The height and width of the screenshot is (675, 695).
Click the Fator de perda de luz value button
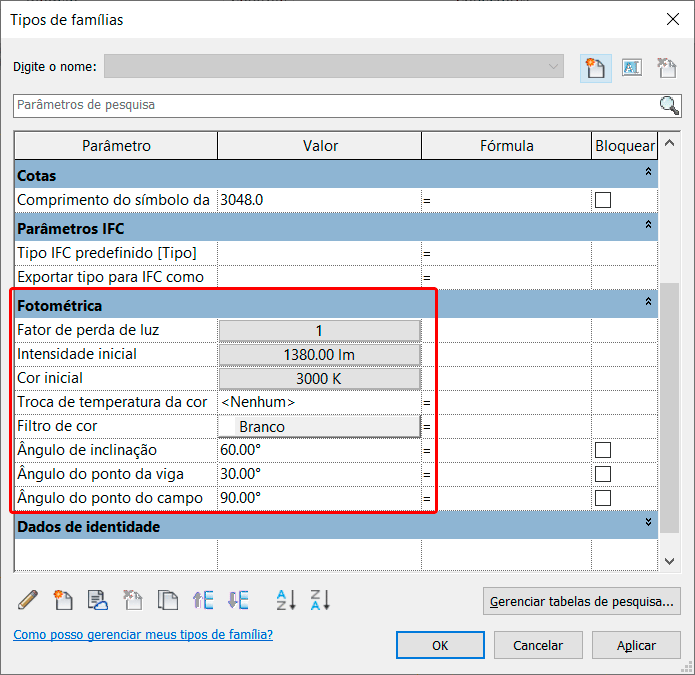(x=320, y=331)
